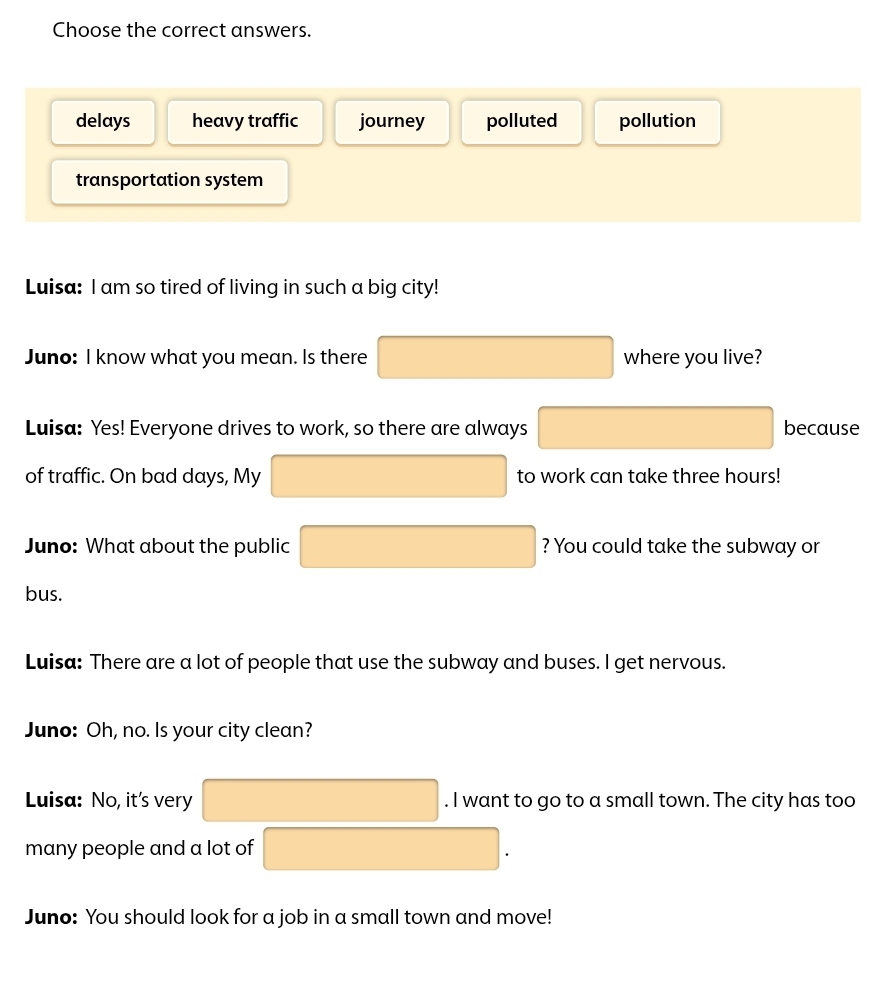Select the 'delays' word chip
This screenshot has height=985, width=888.
click(x=103, y=122)
